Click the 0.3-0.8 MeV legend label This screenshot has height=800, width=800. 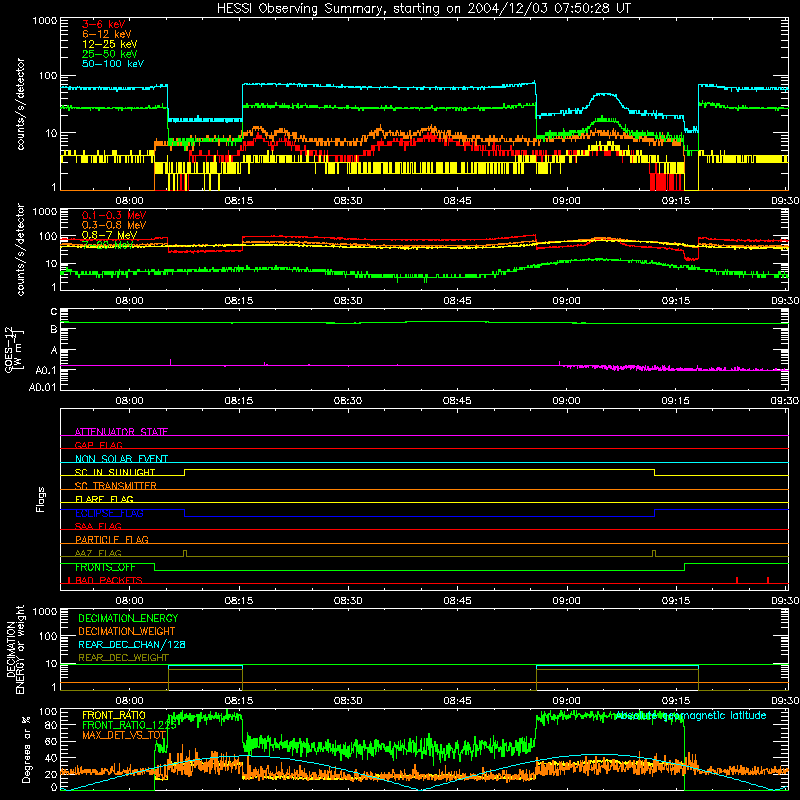click(114, 224)
